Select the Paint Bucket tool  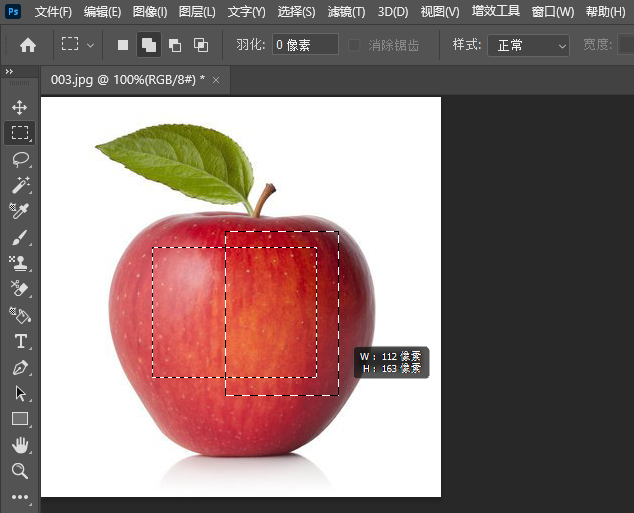coord(19,315)
